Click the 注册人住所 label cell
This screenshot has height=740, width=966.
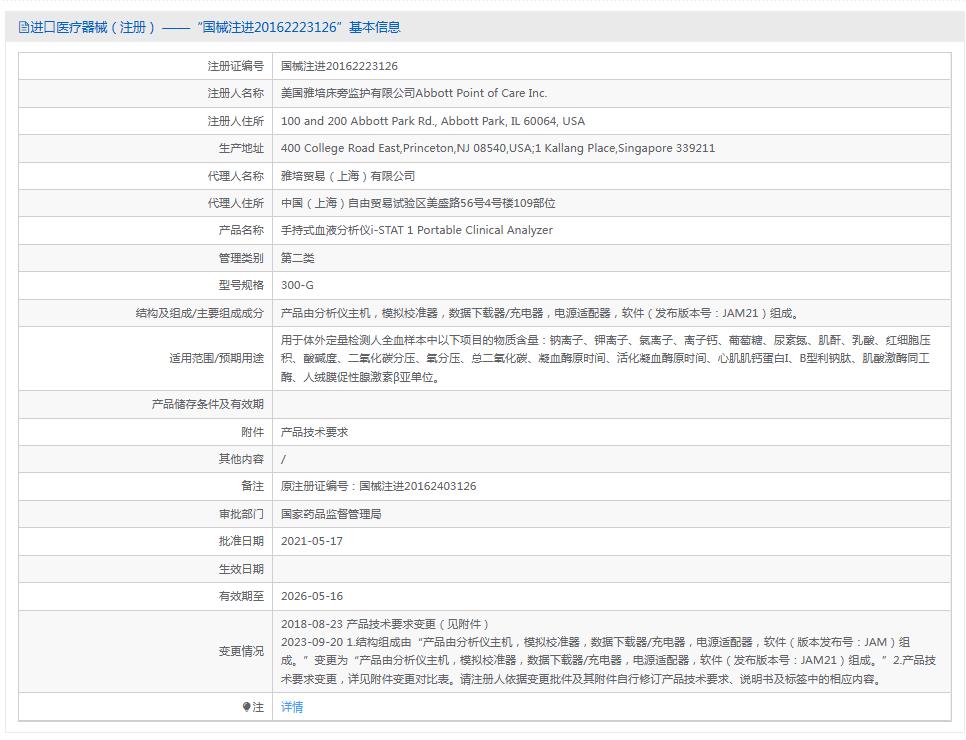coord(145,121)
